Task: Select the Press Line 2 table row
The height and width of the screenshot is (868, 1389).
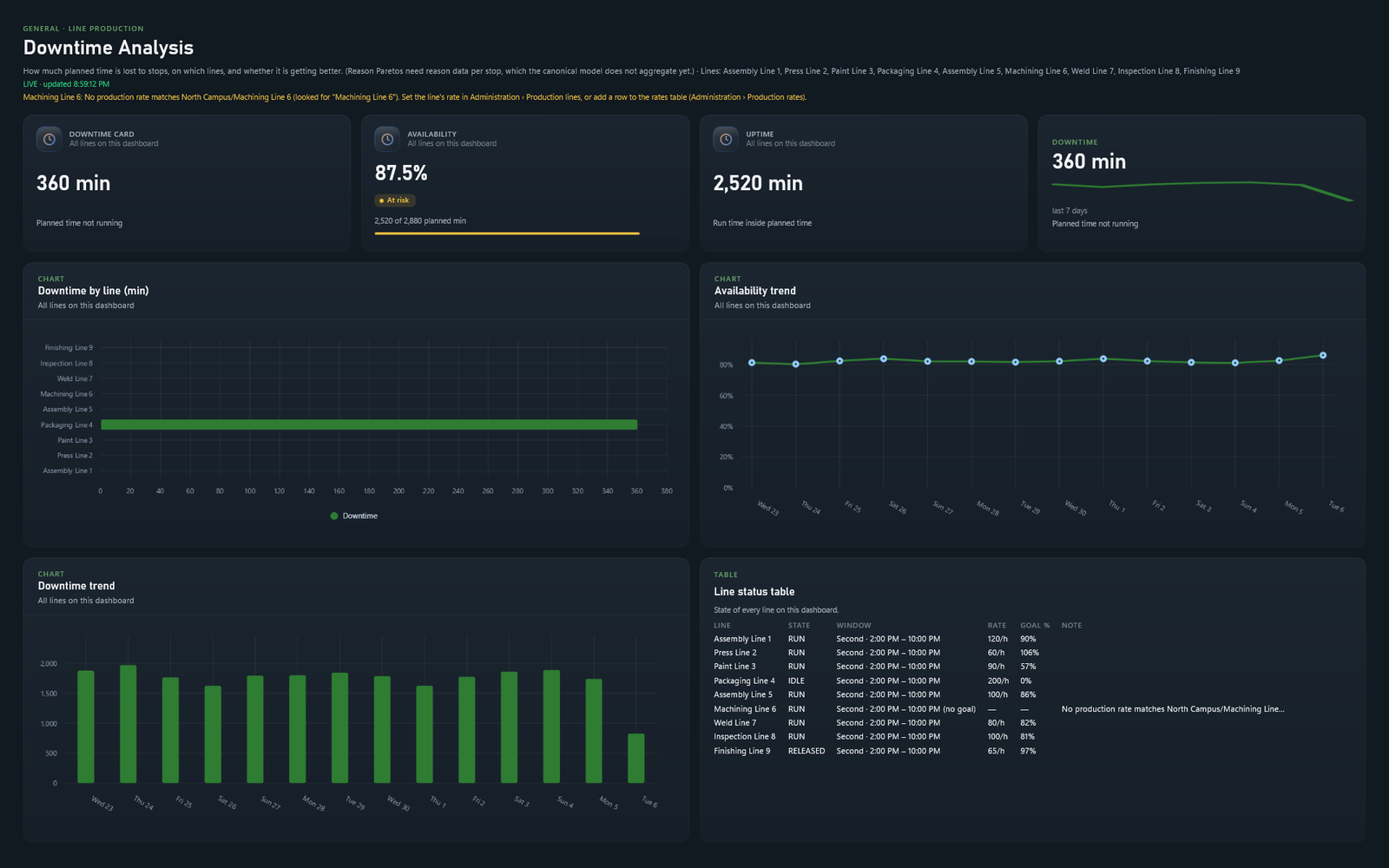Action: coord(1032,653)
